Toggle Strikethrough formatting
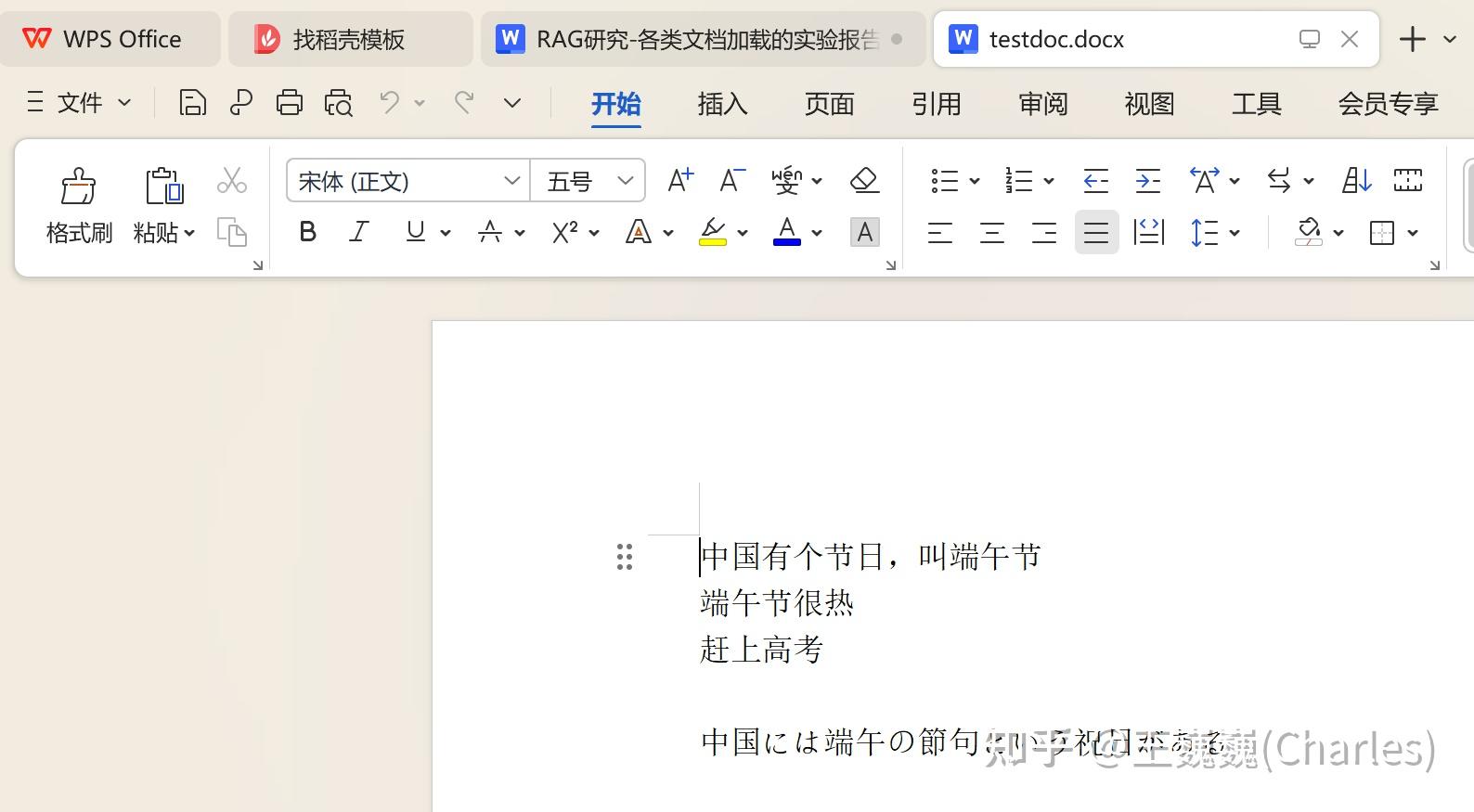This screenshot has width=1474, height=812. [x=490, y=232]
